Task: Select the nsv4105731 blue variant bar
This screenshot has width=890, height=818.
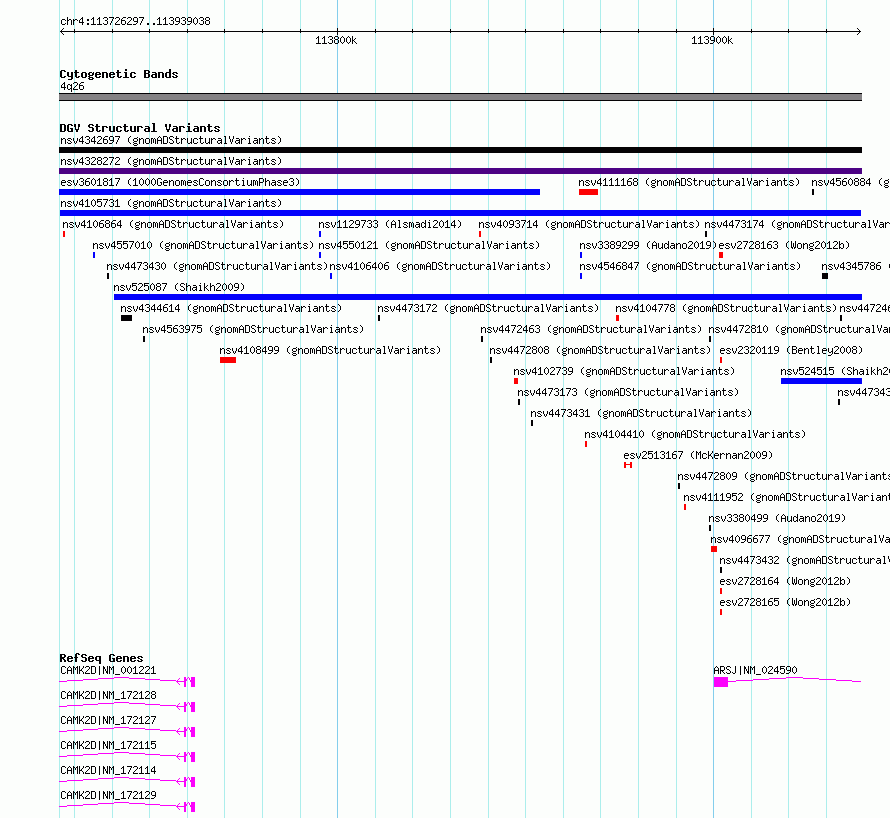Action: pyautogui.click(x=460, y=213)
